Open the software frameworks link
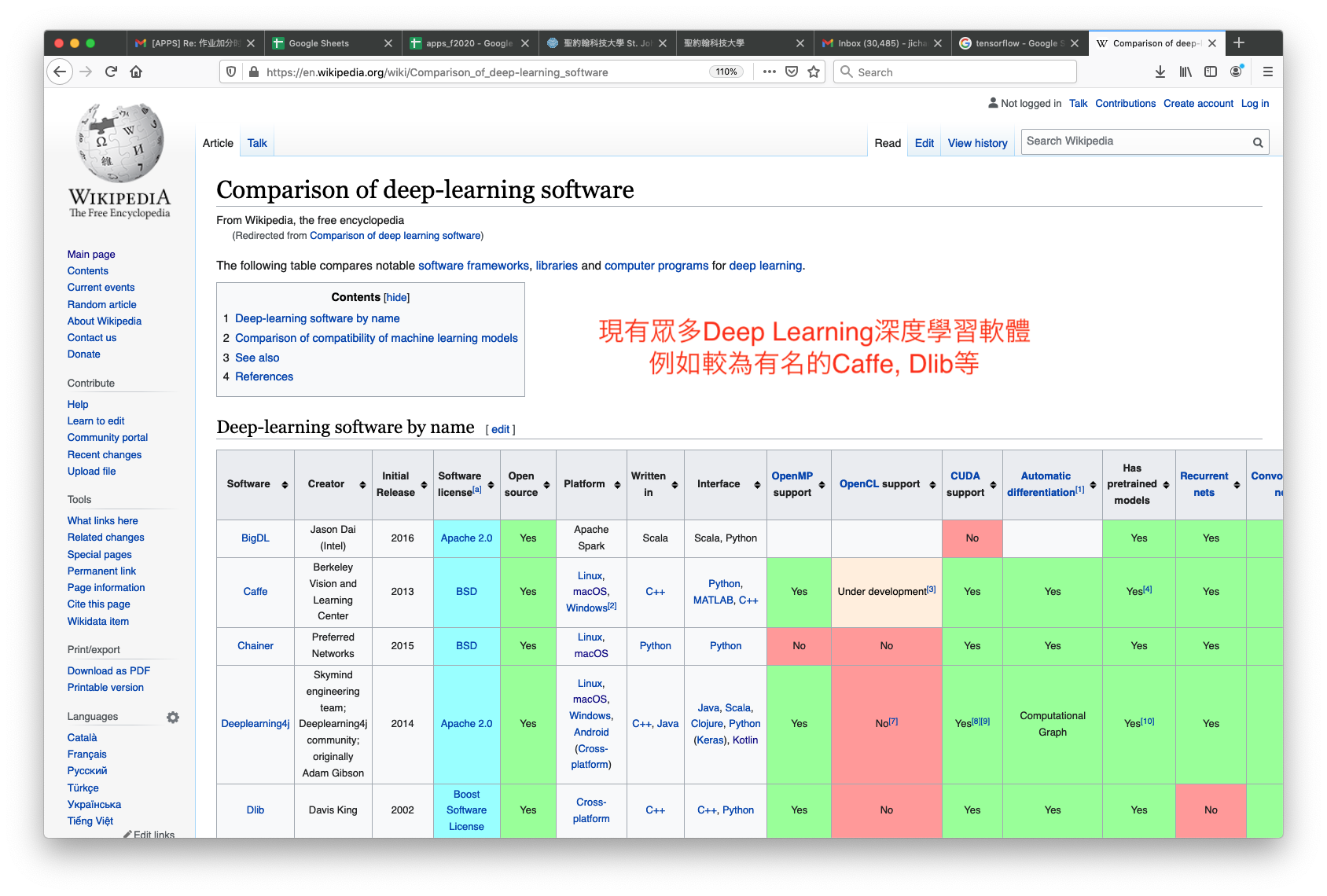 (x=473, y=266)
